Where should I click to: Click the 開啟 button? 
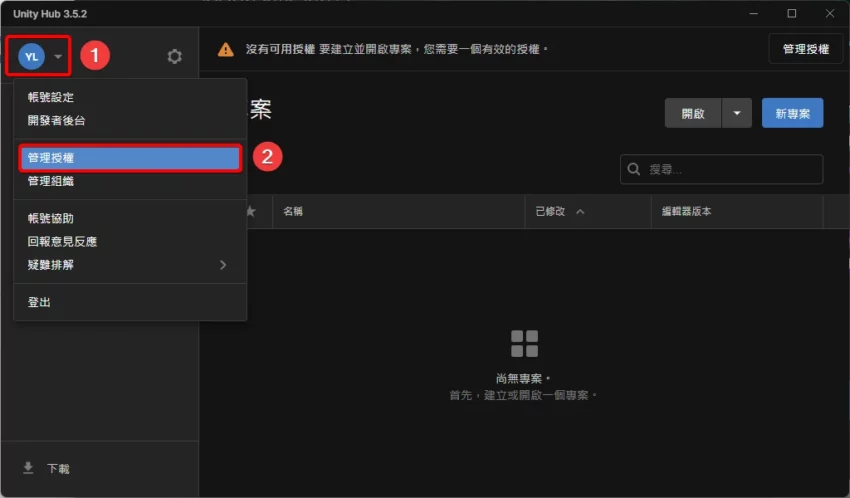click(692, 113)
